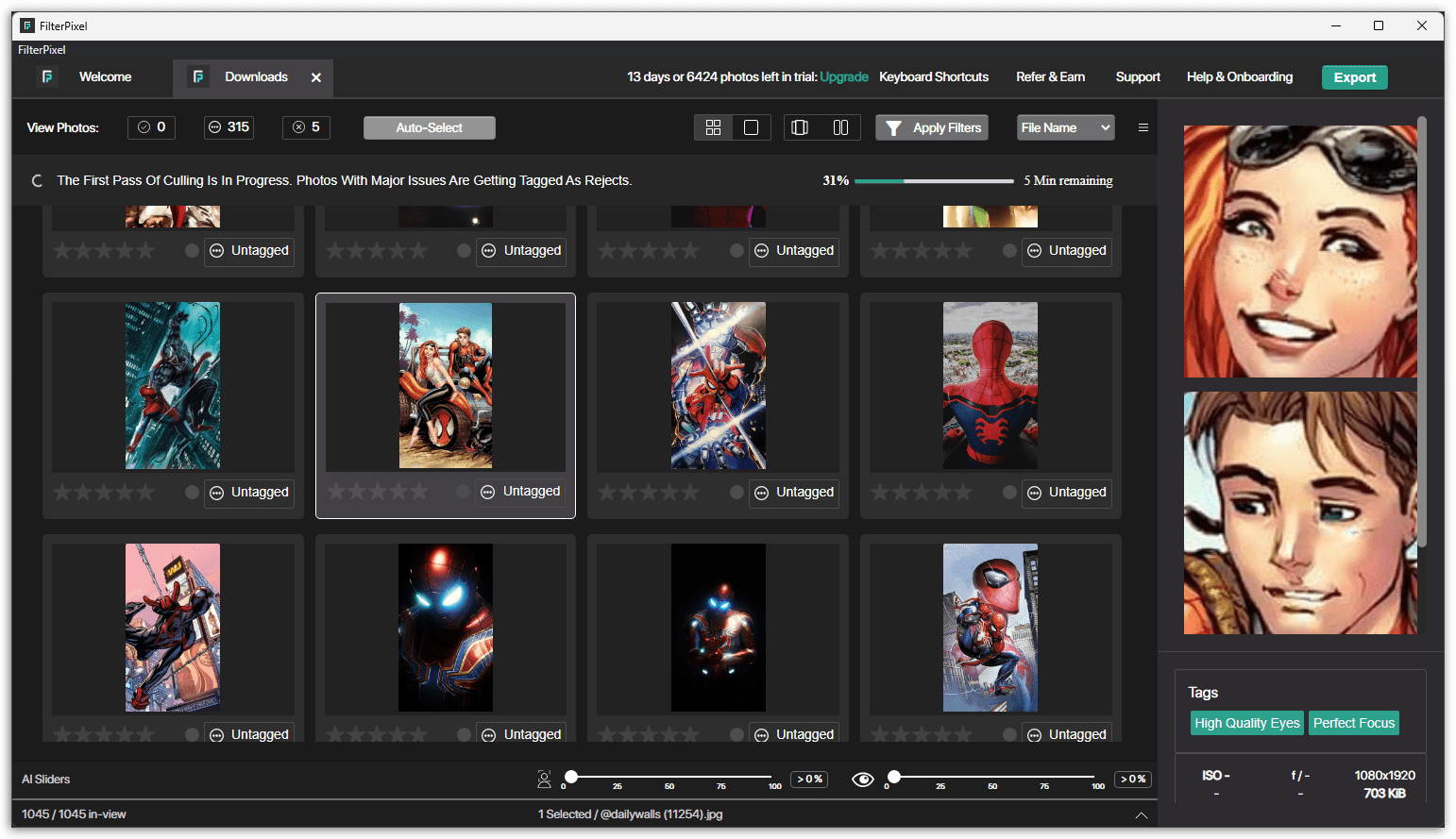Click the FilterPixel logo on Downloads tab
This screenshot has width=1456, height=839.
pyautogui.click(x=197, y=77)
